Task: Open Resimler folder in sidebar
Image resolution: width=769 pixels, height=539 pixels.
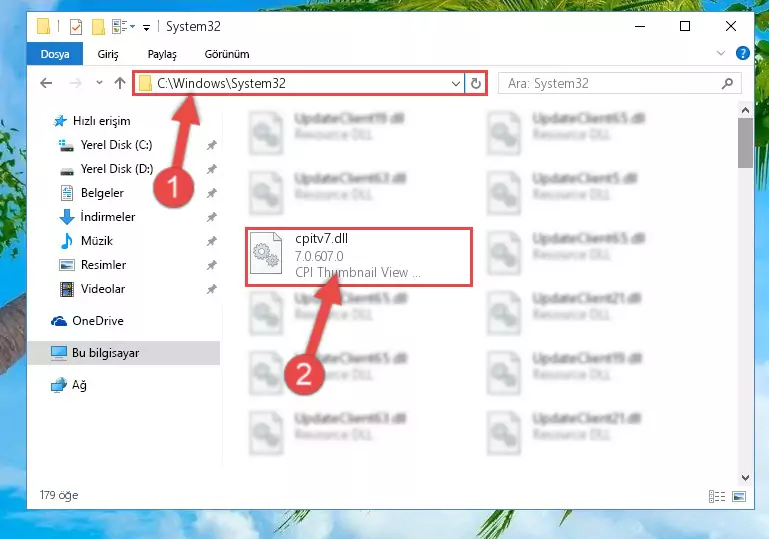Action: click(x=103, y=265)
